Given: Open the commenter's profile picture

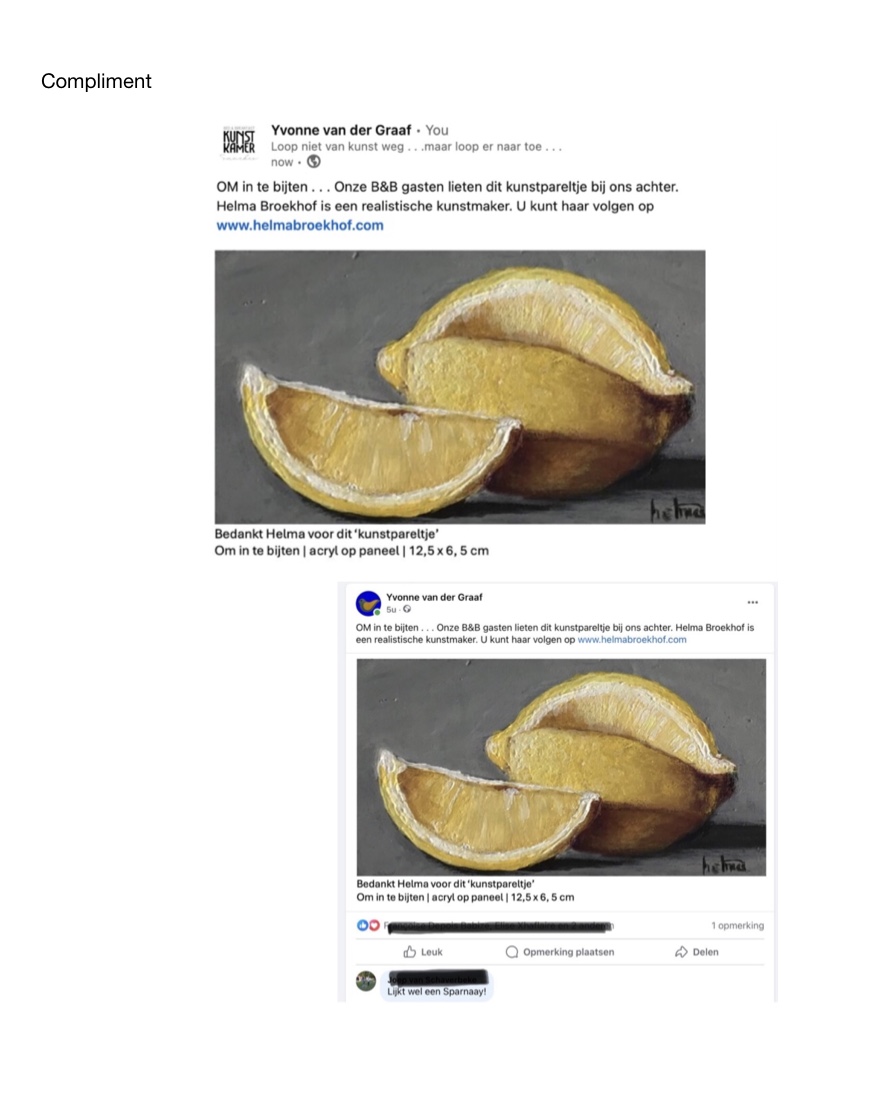Looking at the screenshot, I should 366,981.
